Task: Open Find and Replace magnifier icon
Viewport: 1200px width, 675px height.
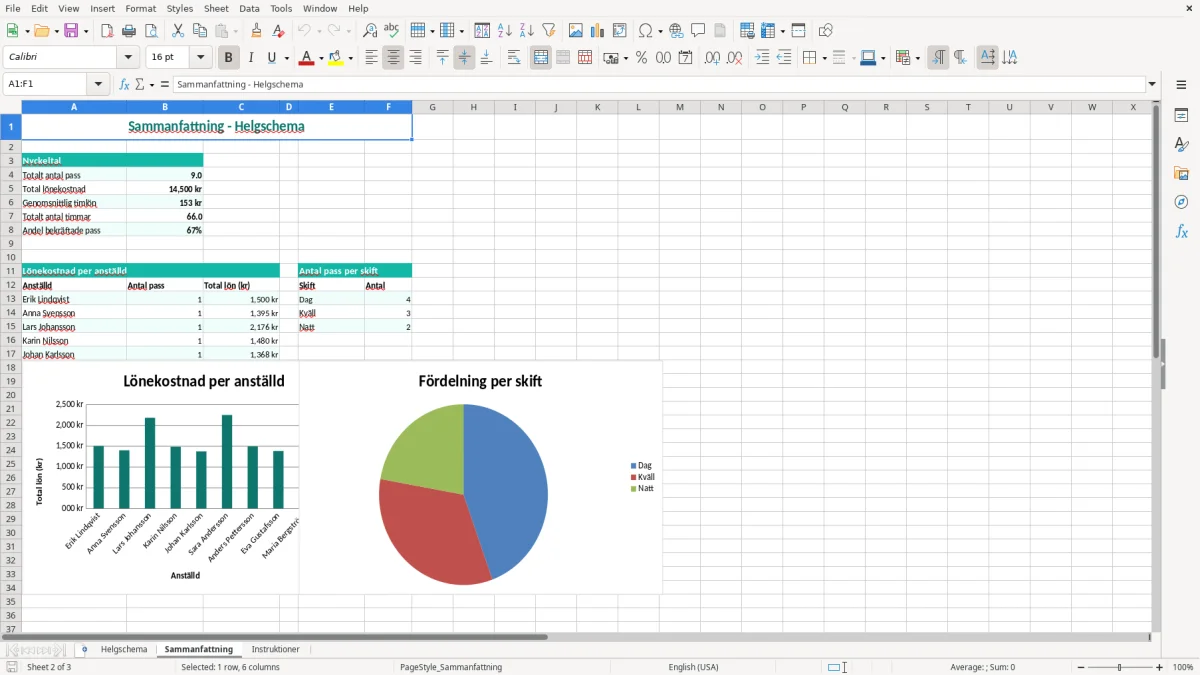Action: pyautogui.click(x=370, y=31)
